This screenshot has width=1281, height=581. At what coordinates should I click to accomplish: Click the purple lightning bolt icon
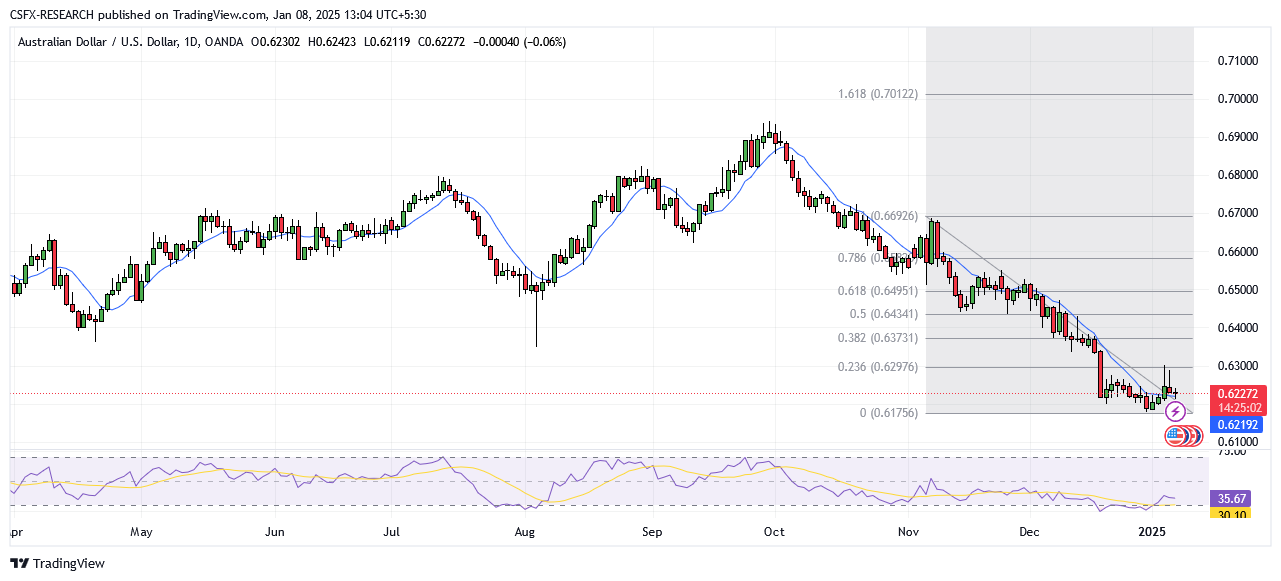[1176, 411]
